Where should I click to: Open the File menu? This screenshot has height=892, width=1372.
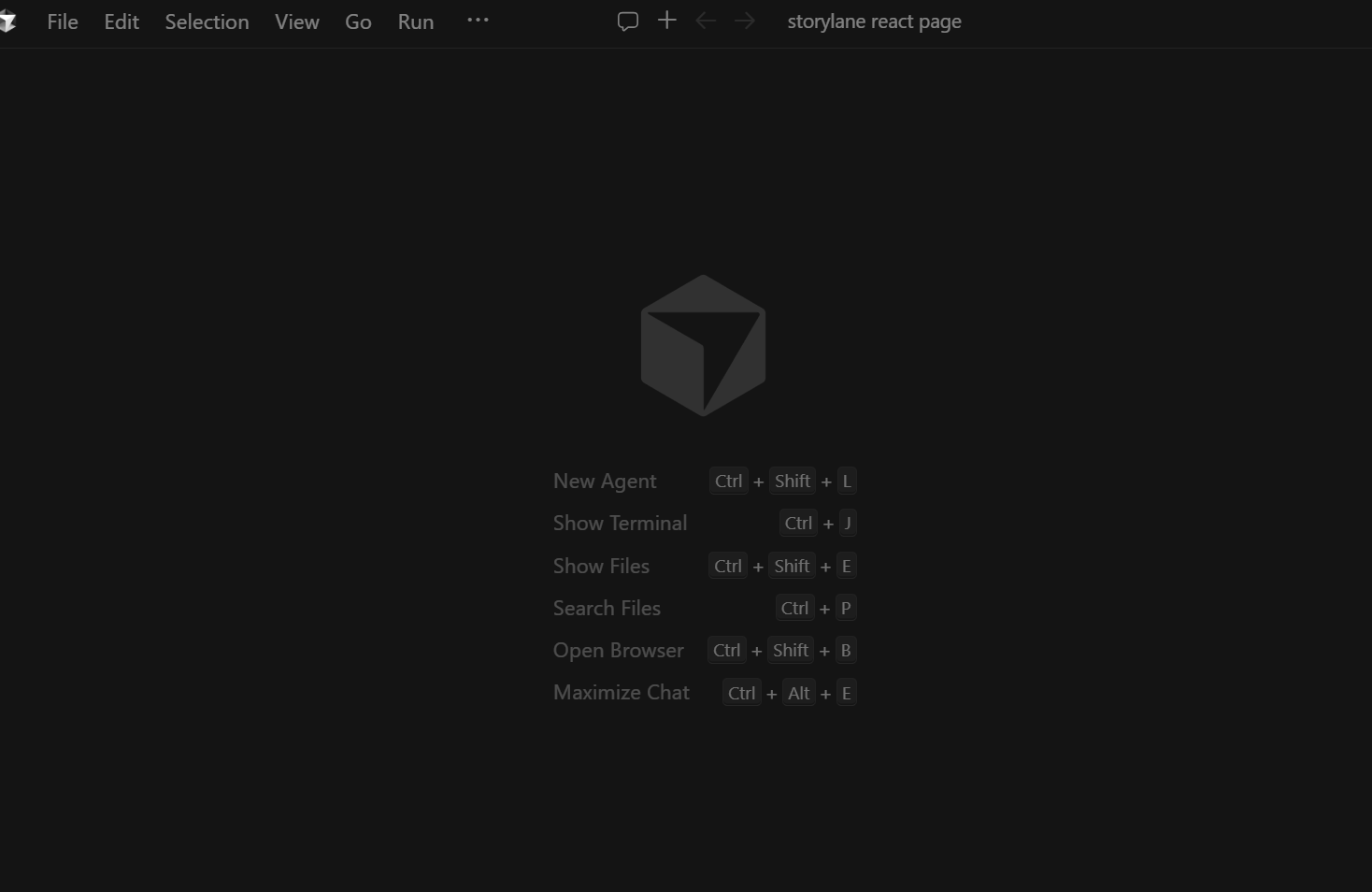[x=63, y=22]
